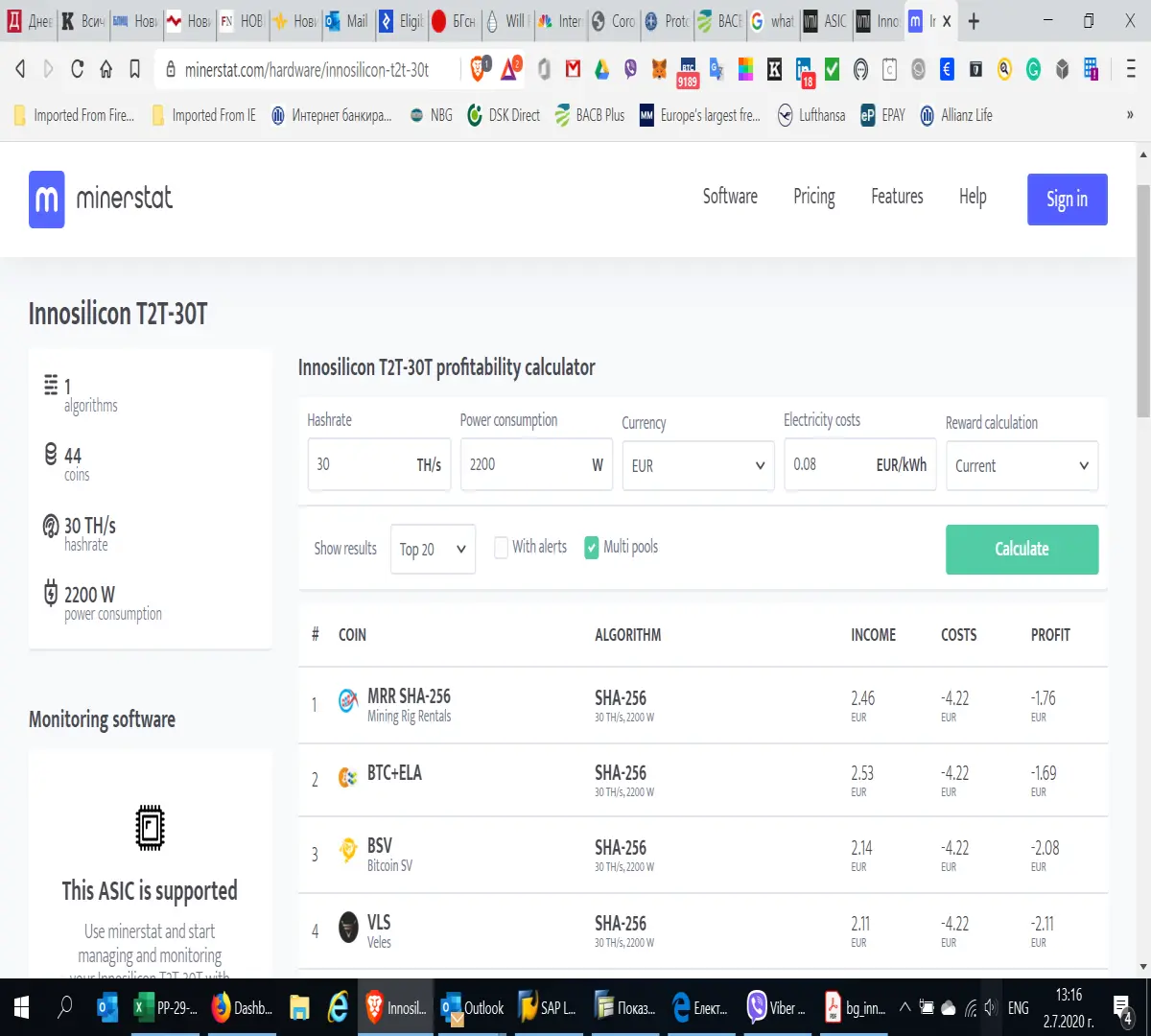Screen dimensions: 1151x1036
Task: Open the Grammarly extension icon
Action: [x=1033, y=69]
